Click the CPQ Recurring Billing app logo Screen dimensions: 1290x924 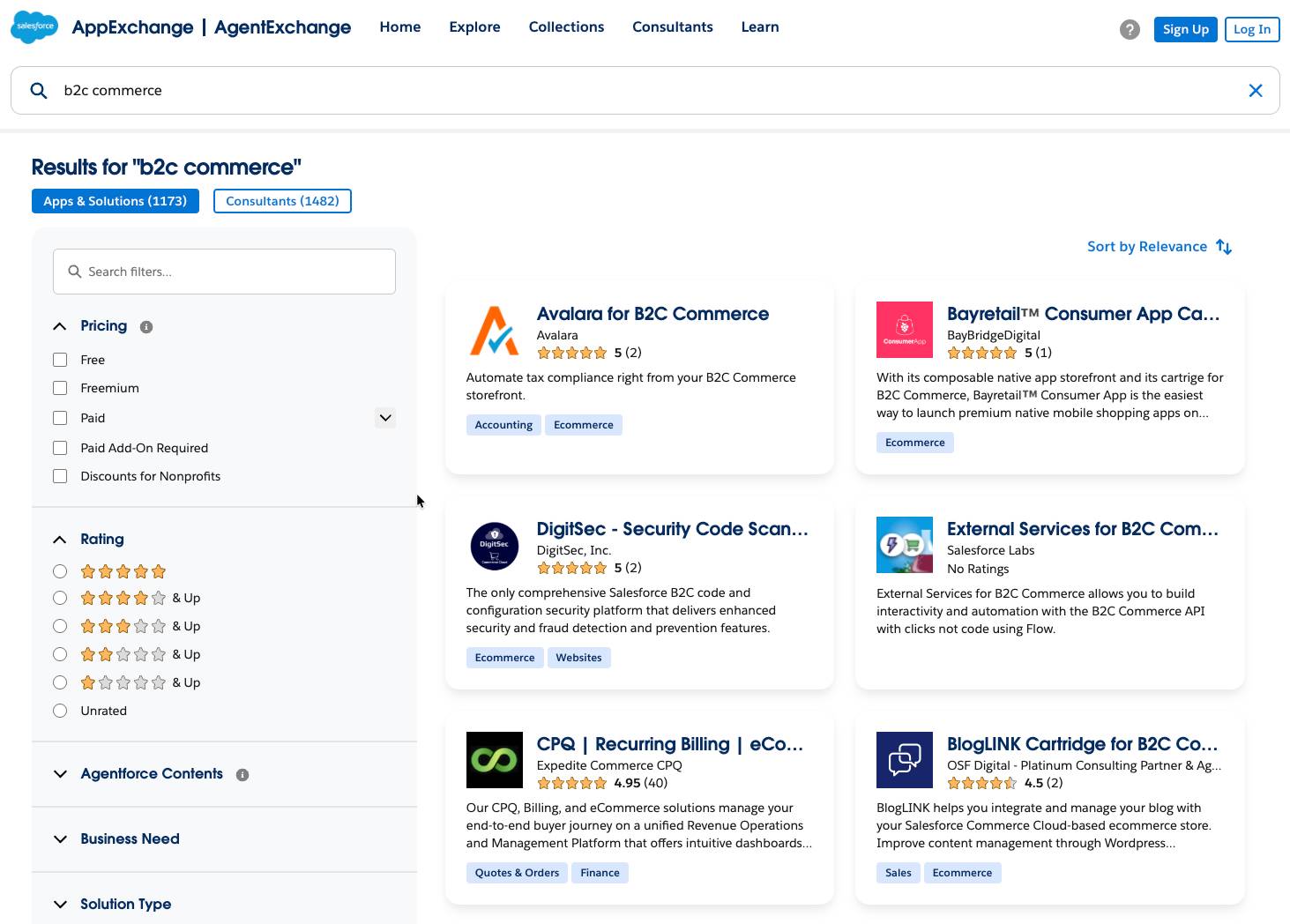495,759
